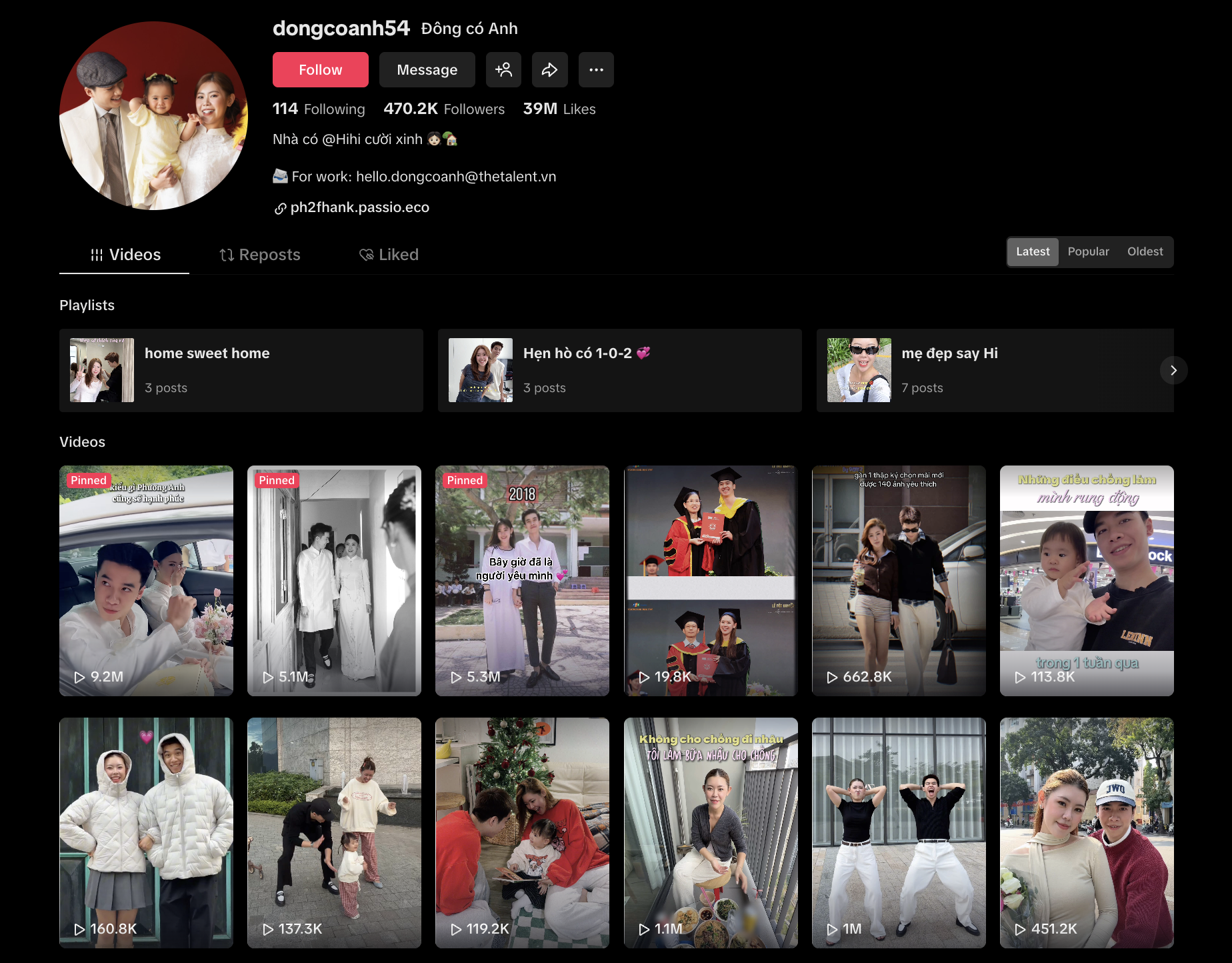Click the Message button

pos(427,69)
